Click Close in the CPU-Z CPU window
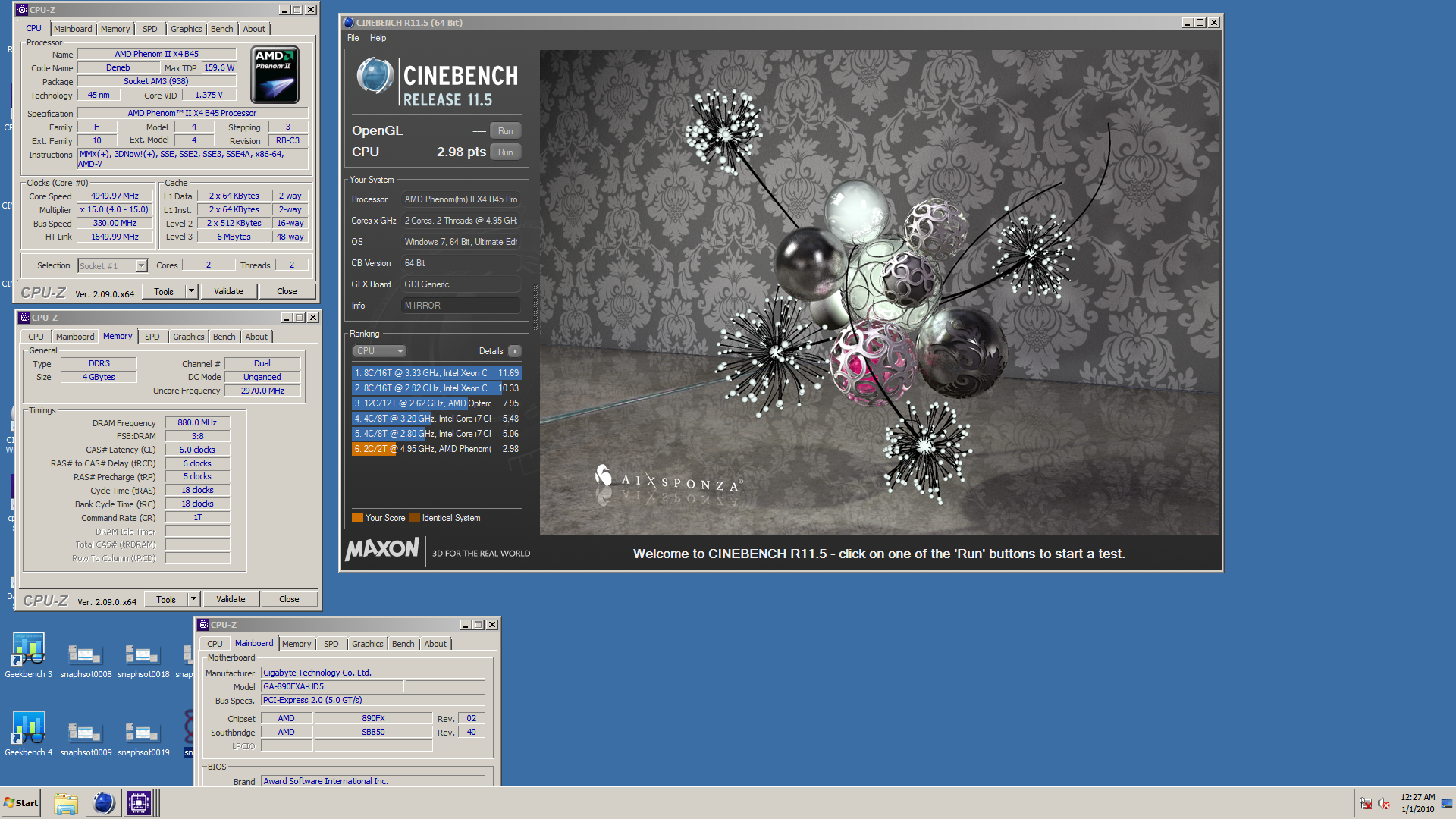The image size is (1456, 819). 287,291
